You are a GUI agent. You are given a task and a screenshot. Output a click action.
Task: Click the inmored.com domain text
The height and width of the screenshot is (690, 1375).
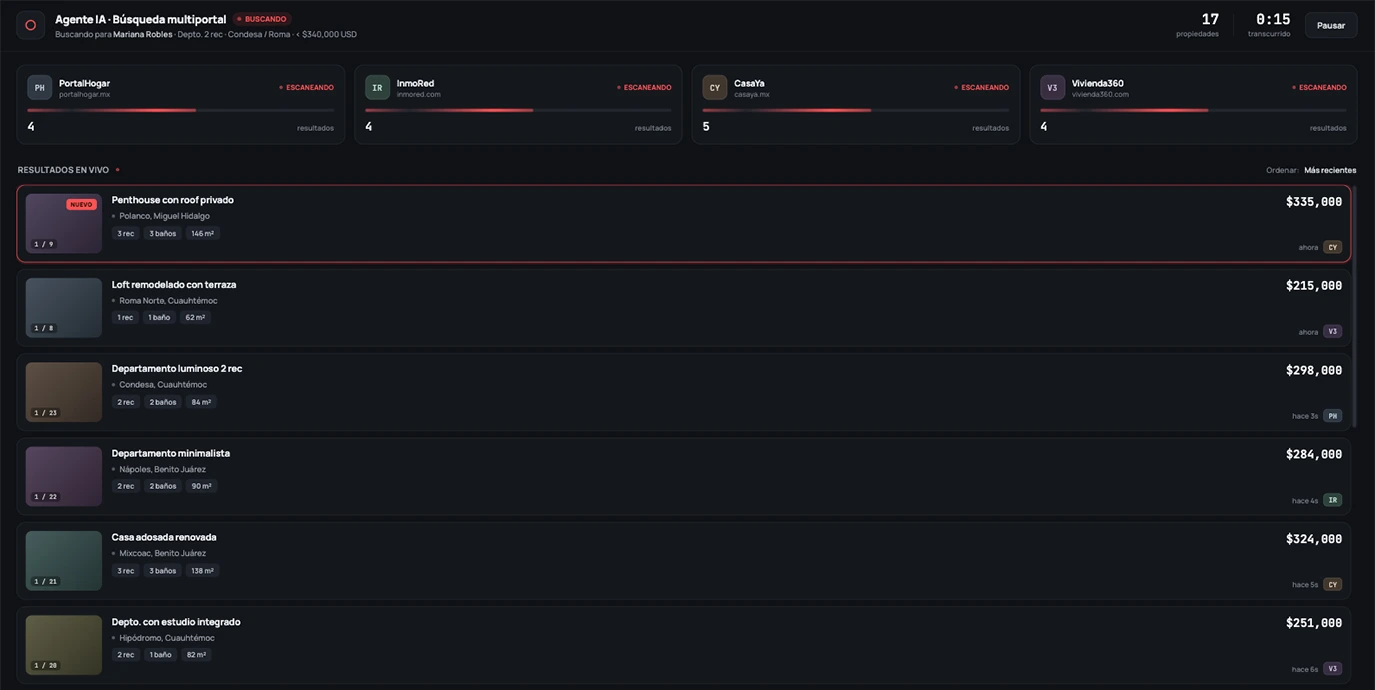pos(419,94)
